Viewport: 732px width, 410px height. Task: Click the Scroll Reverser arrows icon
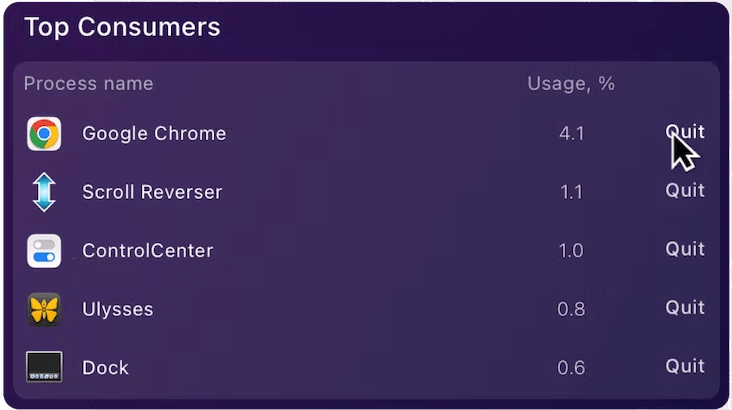(x=44, y=192)
